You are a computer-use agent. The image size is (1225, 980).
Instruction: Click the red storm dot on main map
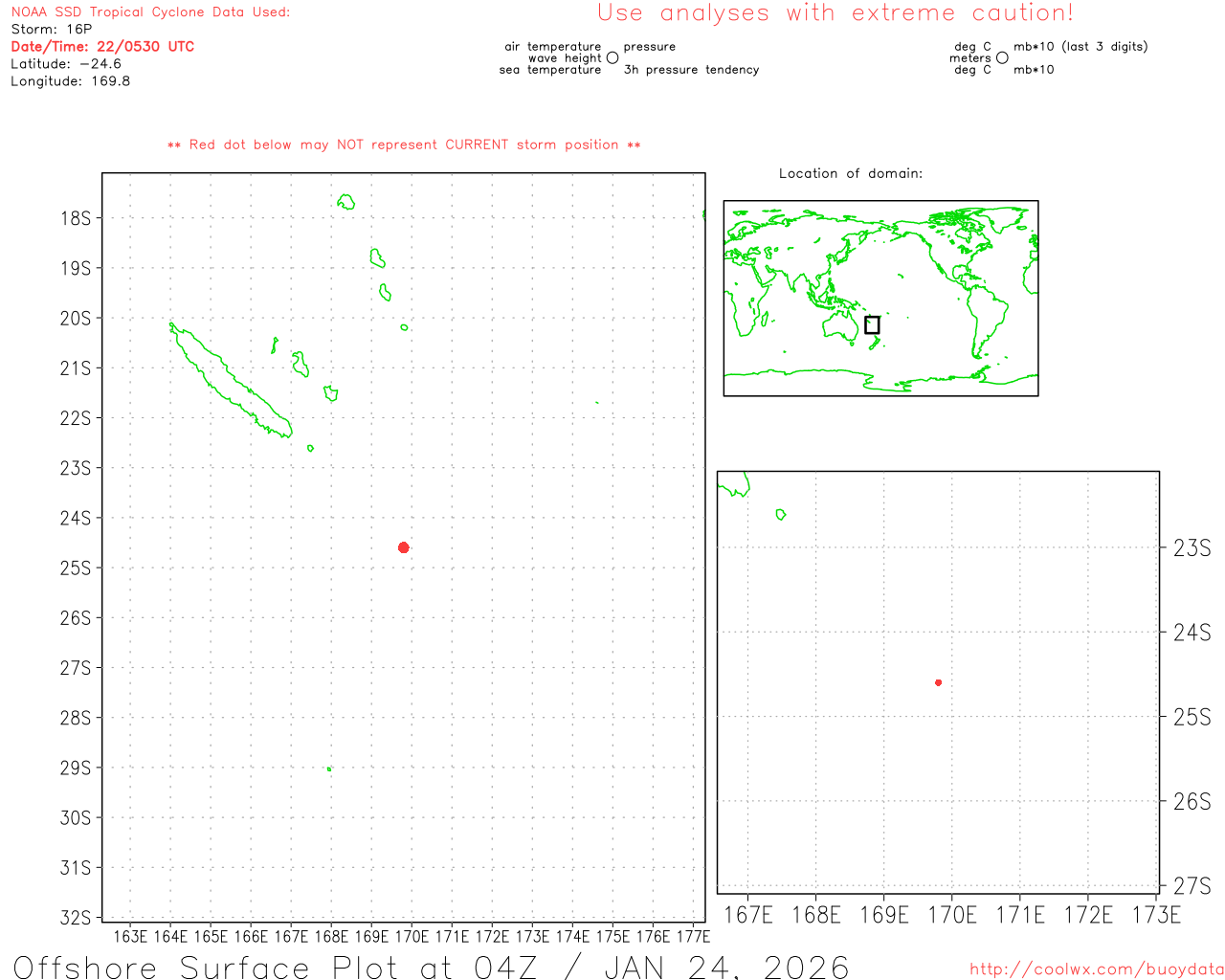(x=404, y=547)
